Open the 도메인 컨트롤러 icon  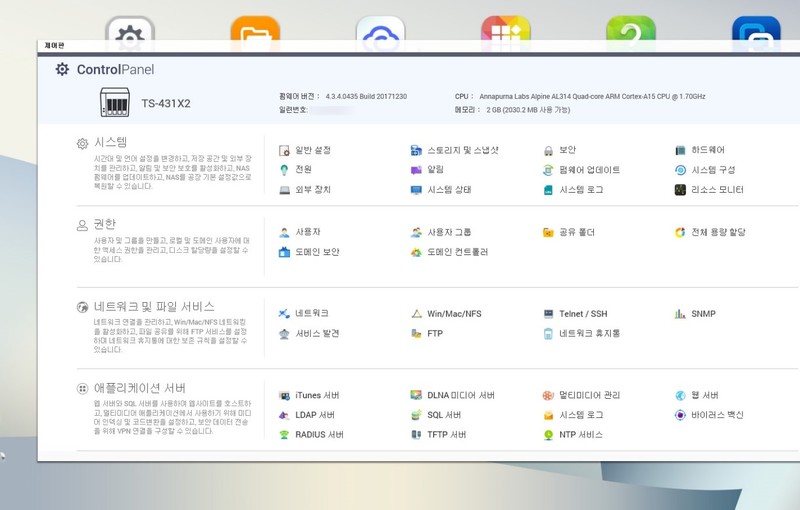[x=416, y=252]
